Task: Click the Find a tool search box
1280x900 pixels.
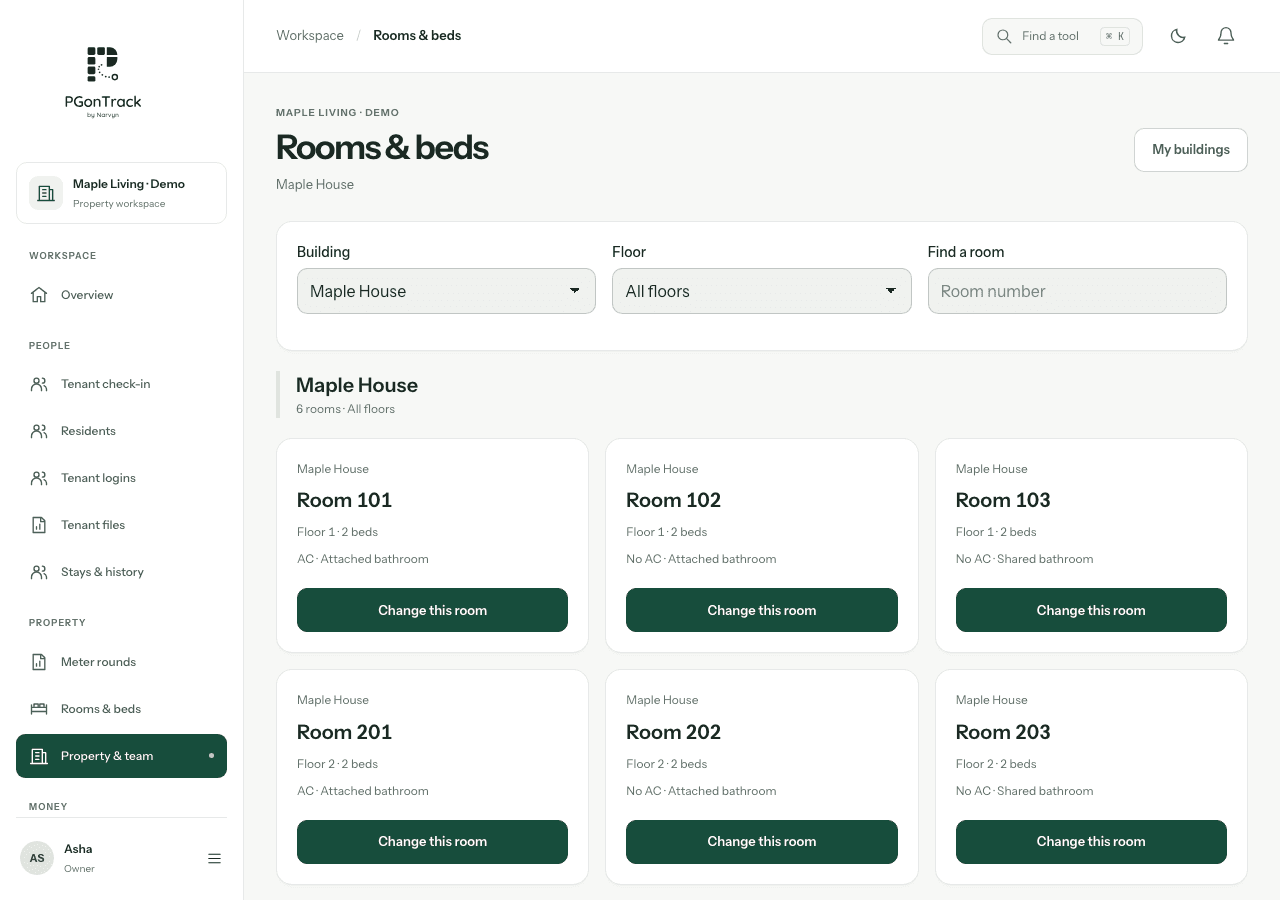Action: tap(1062, 36)
